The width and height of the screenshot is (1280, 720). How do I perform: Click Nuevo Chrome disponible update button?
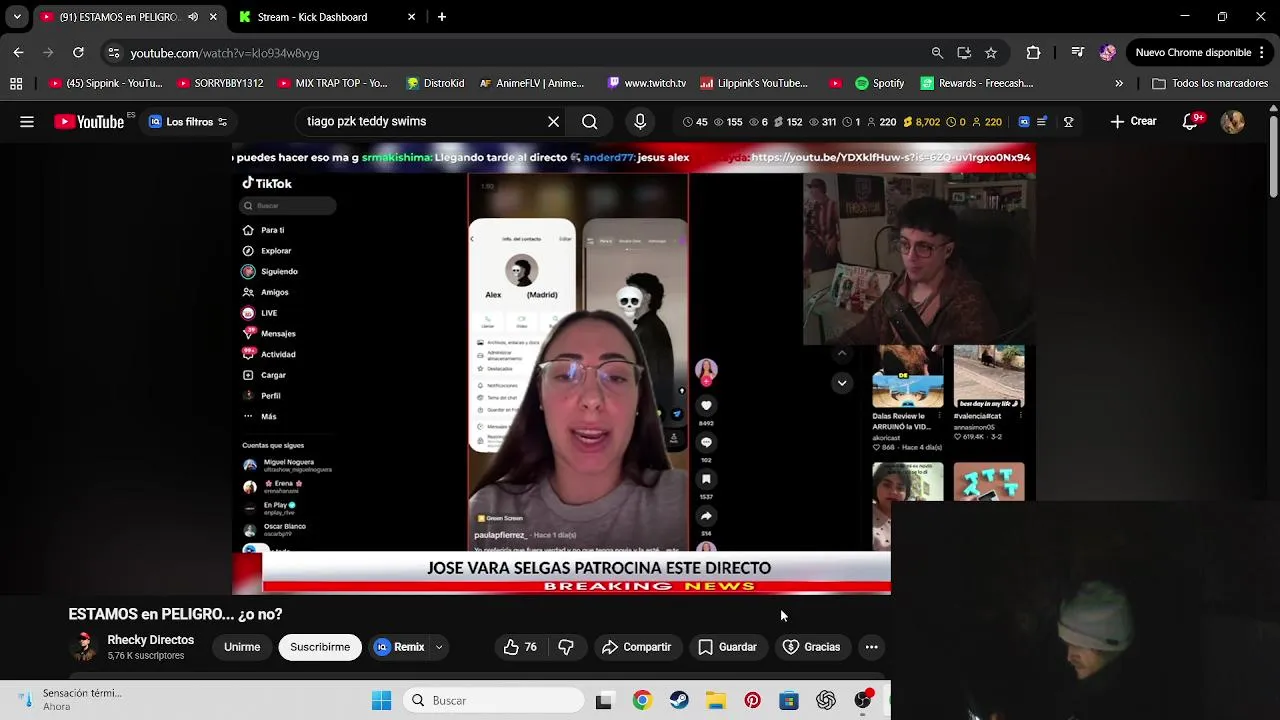[1200, 53]
